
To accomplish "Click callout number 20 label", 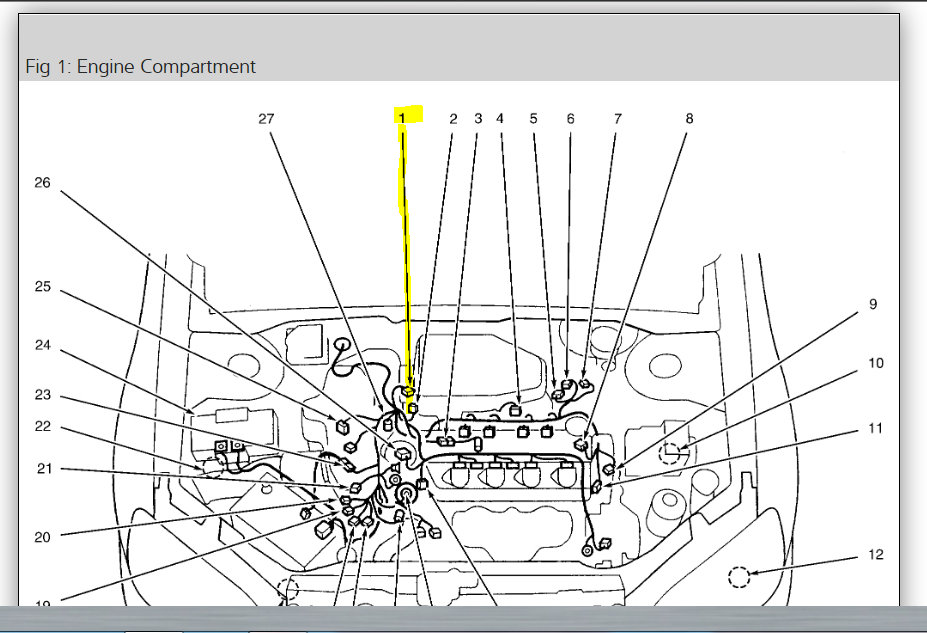I will tap(43, 537).
